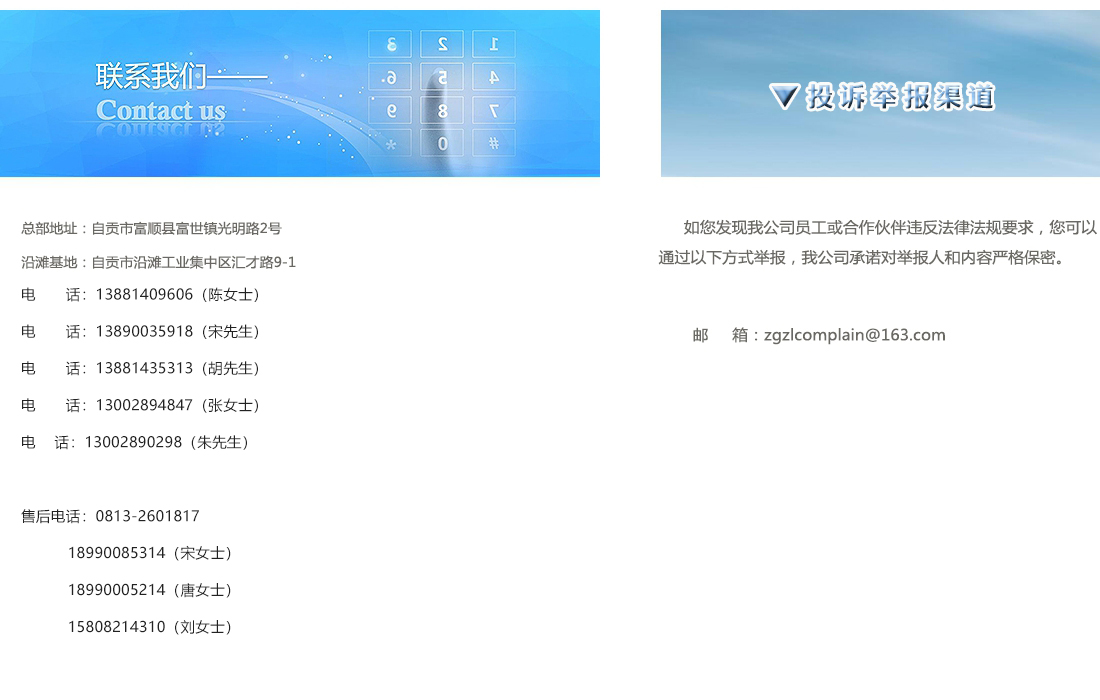Screen dimensions: 1100x700
Task: Click phone number 13881409606 for 陈女士
Action: tap(144, 295)
